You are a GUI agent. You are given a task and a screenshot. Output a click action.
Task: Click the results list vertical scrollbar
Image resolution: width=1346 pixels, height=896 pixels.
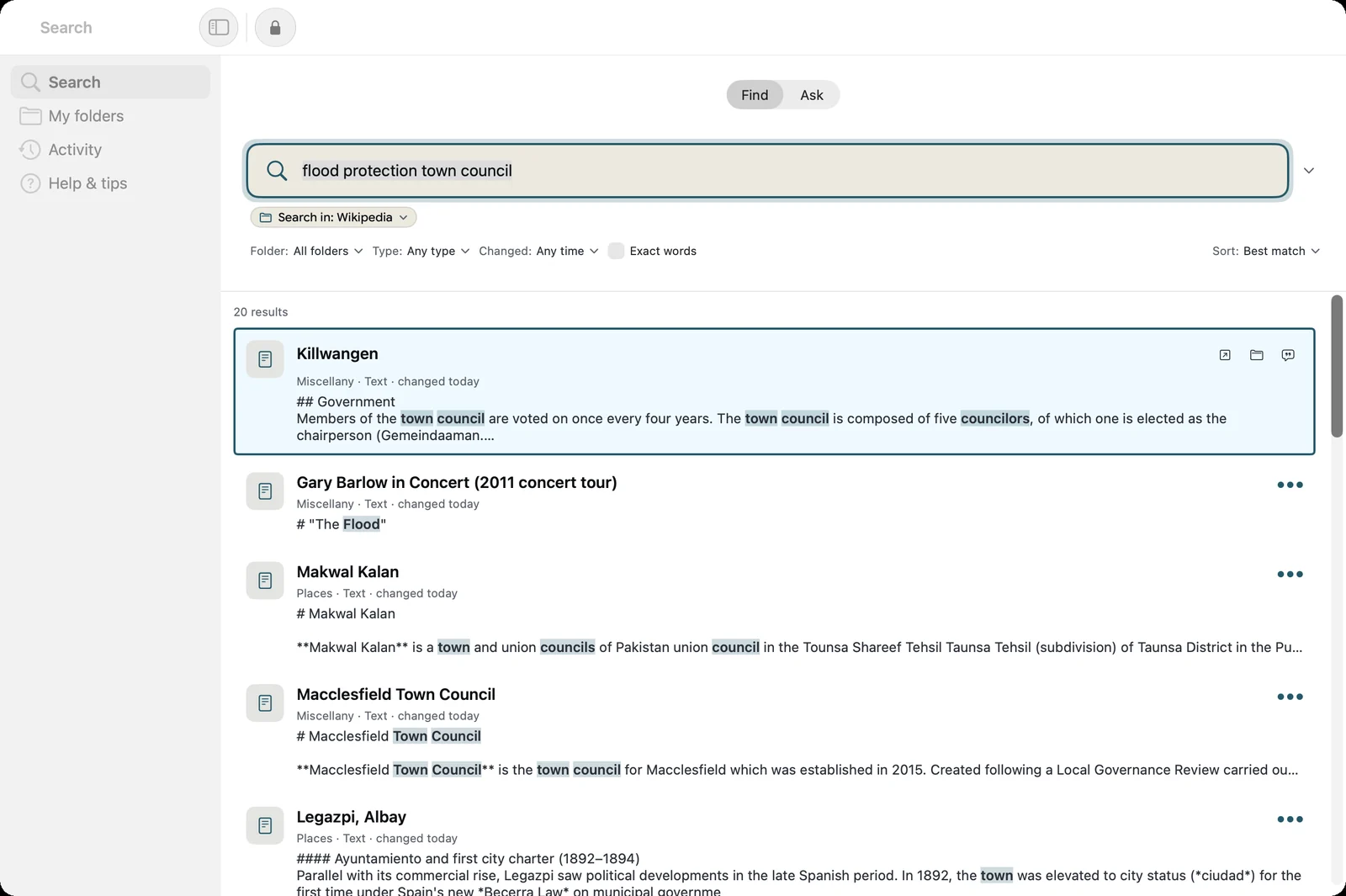click(1337, 366)
